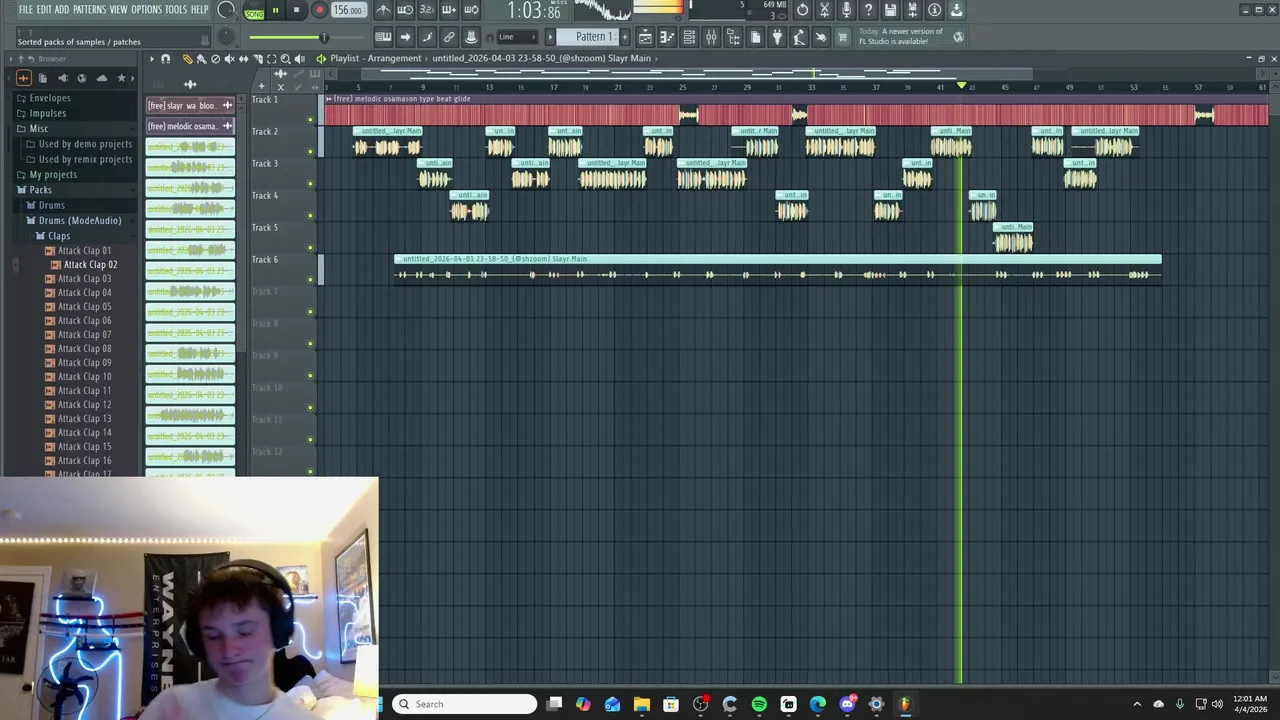The width and height of the screenshot is (1280, 720).
Task: Open the channel rack icon
Action: [689, 37]
